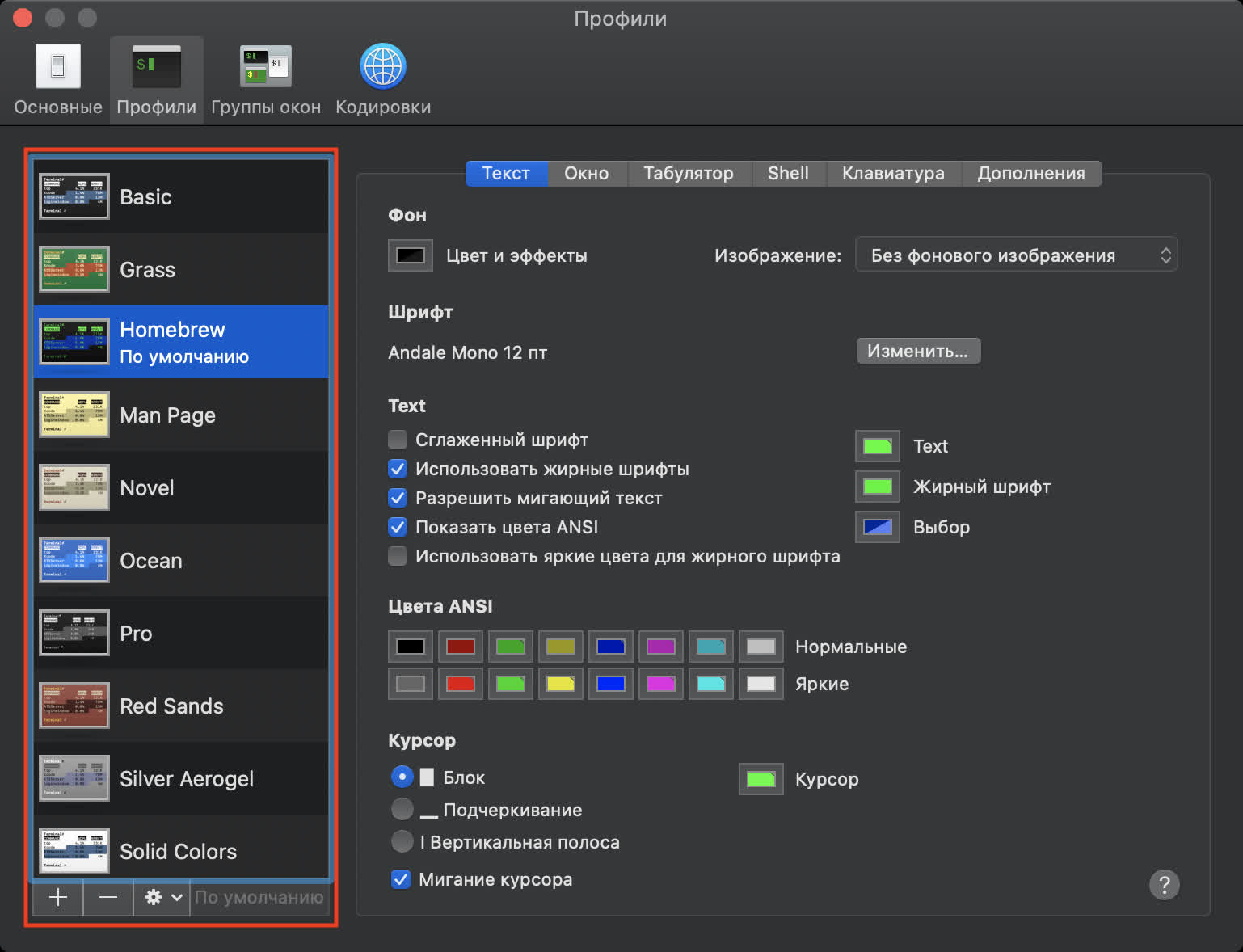Switch to the Shell tab

[x=788, y=173]
